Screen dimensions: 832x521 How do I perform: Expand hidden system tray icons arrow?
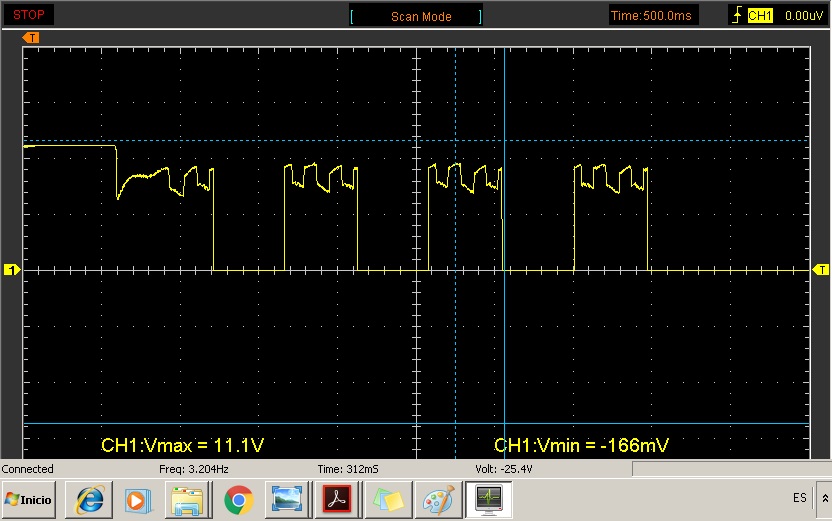(x=824, y=498)
